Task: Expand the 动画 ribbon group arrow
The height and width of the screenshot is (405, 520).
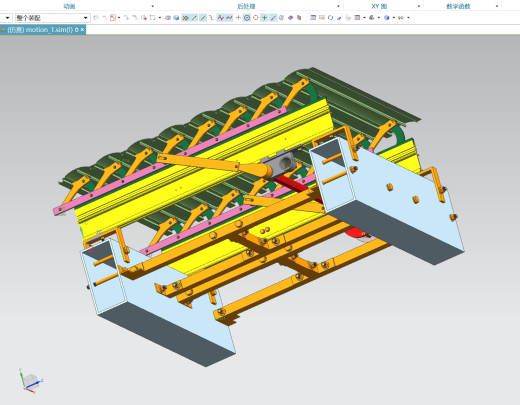Action: [x=153, y=6]
